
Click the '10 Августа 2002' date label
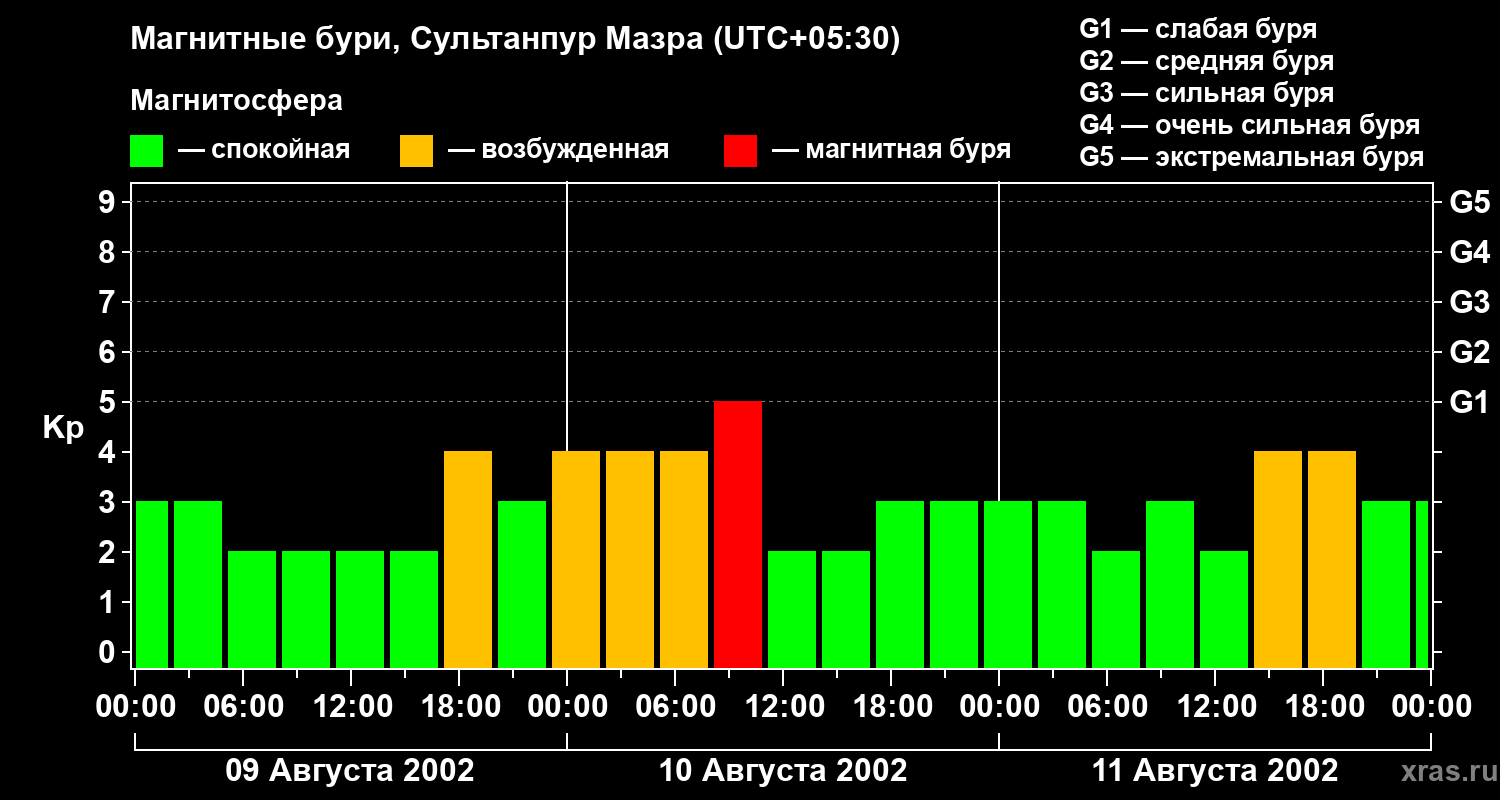pyautogui.click(x=783, y=771)
